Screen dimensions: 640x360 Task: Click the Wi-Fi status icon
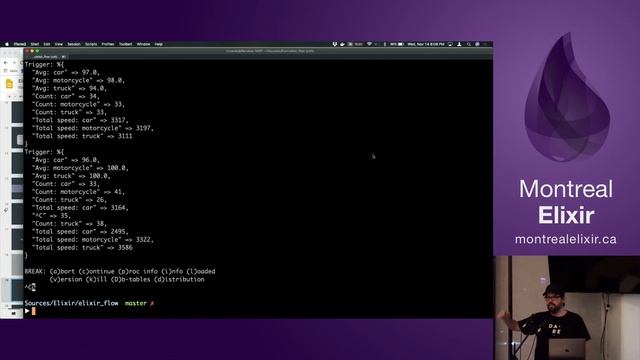369,44
